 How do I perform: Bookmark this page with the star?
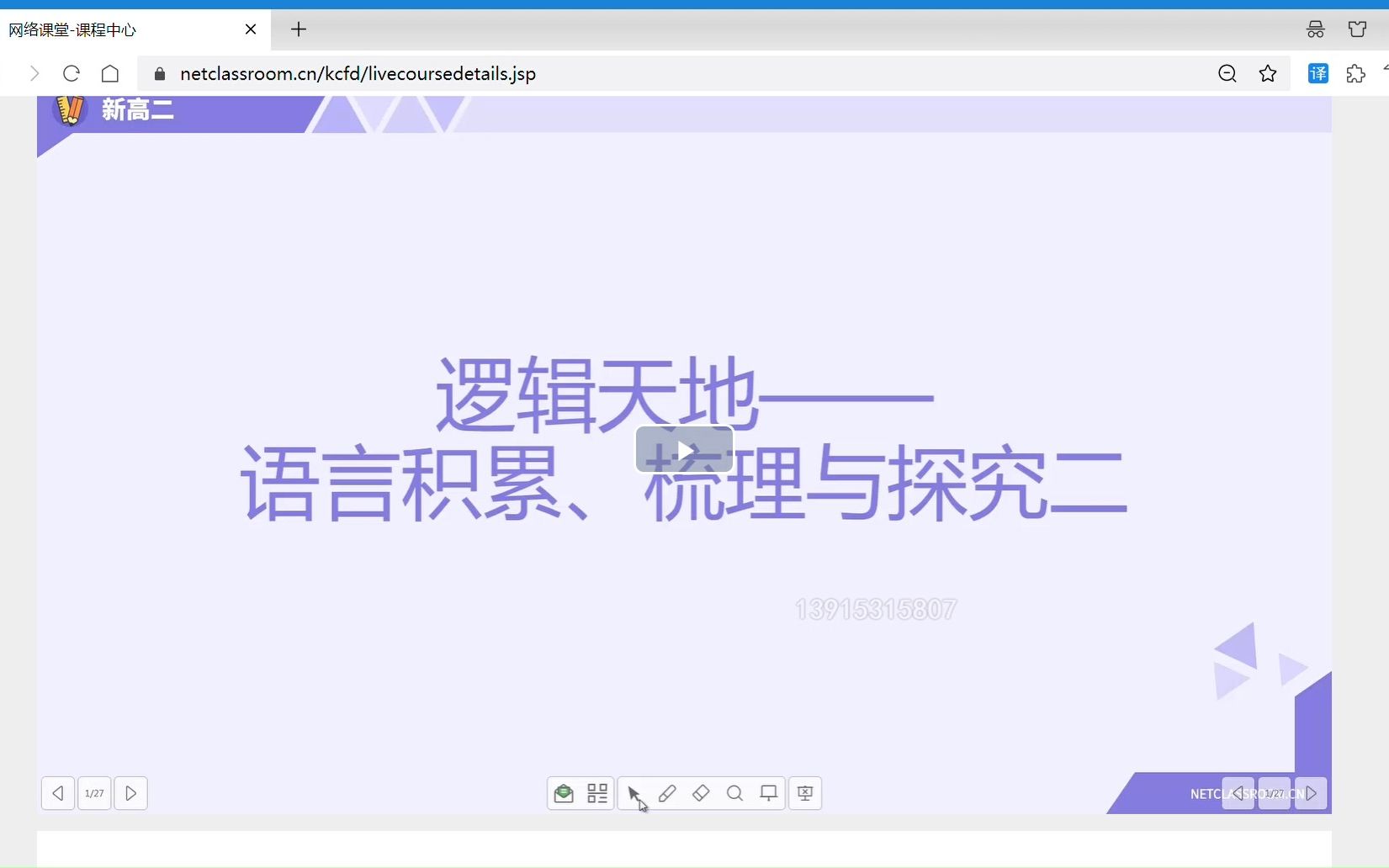1268,74
